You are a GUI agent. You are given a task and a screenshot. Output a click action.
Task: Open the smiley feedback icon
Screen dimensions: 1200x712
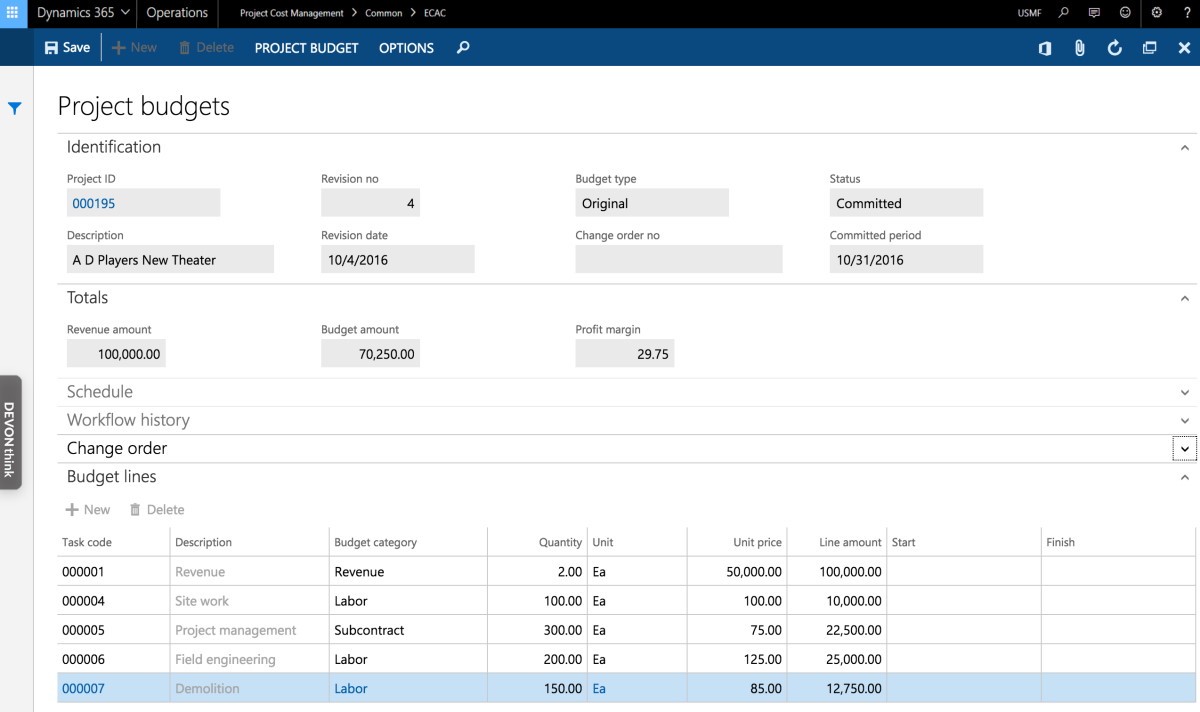pos(1125,13)
